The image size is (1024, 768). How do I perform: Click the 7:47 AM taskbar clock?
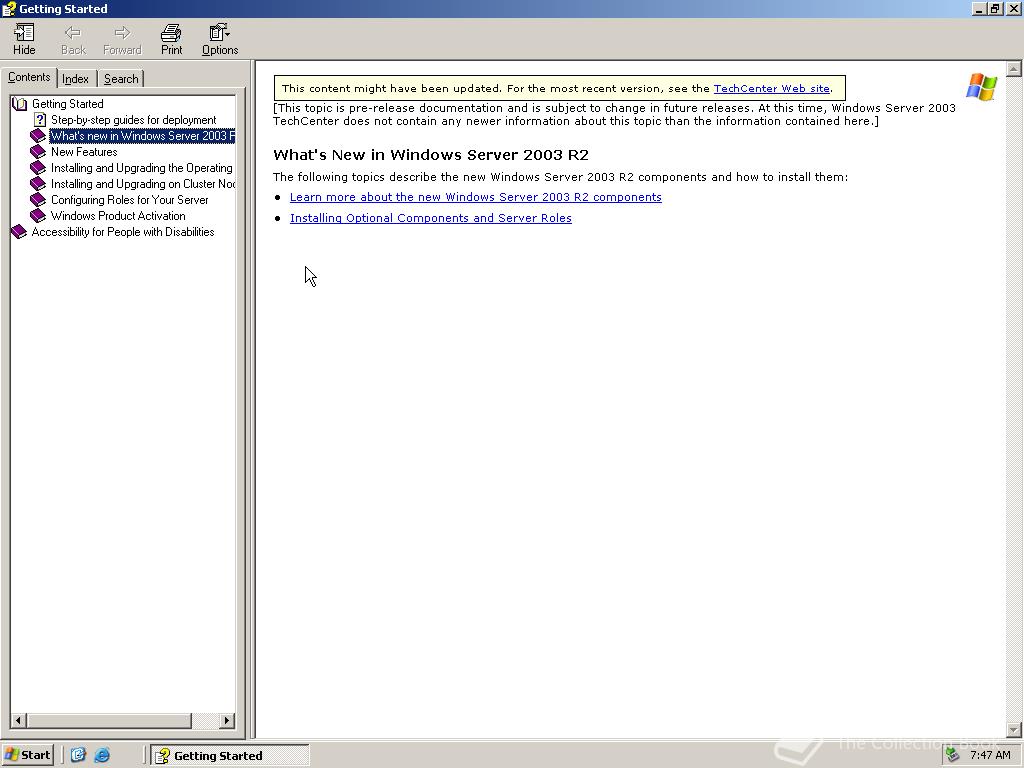pos(990,755)
